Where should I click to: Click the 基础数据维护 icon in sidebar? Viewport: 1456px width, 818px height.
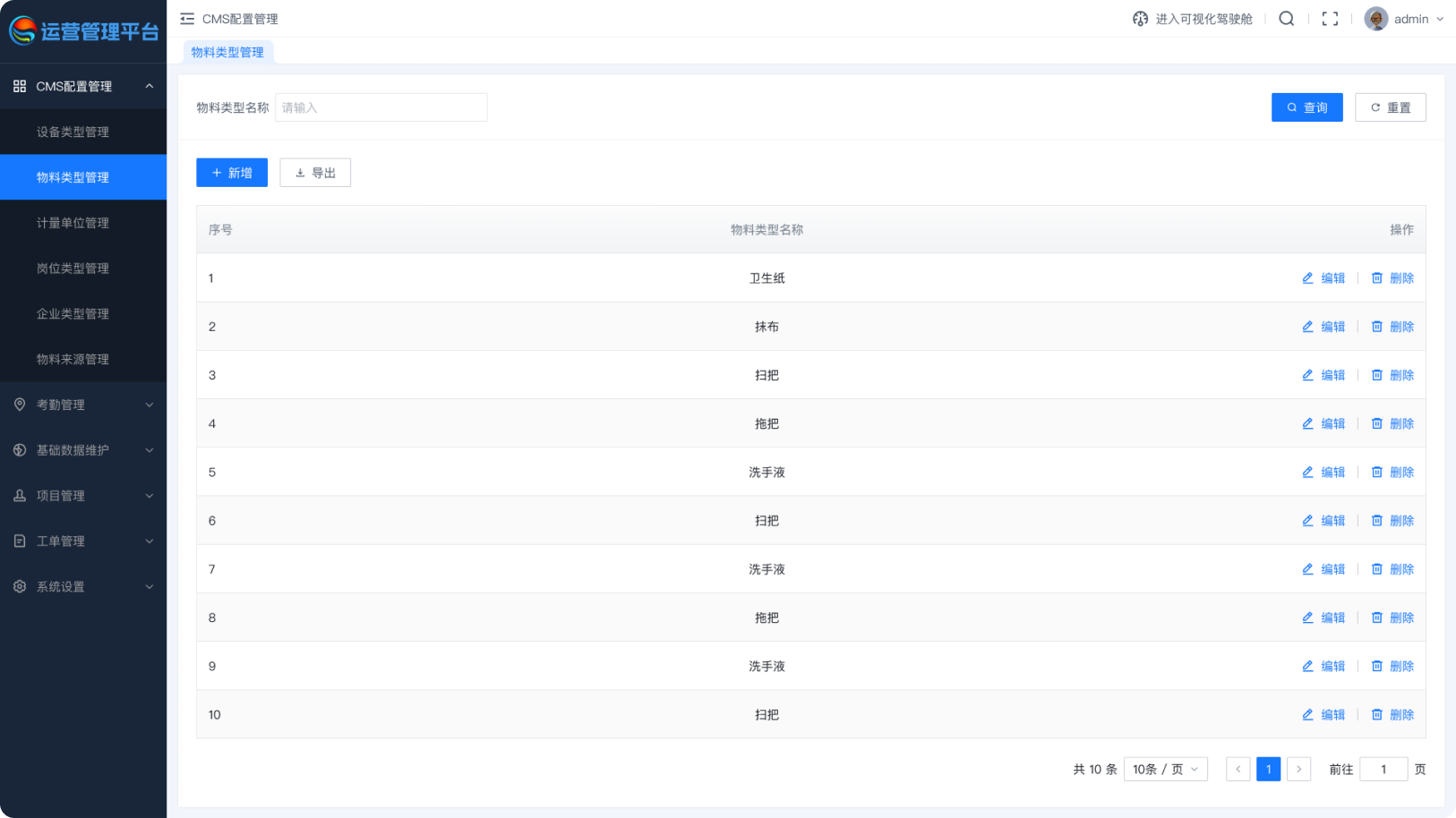[x=20, y=450]
